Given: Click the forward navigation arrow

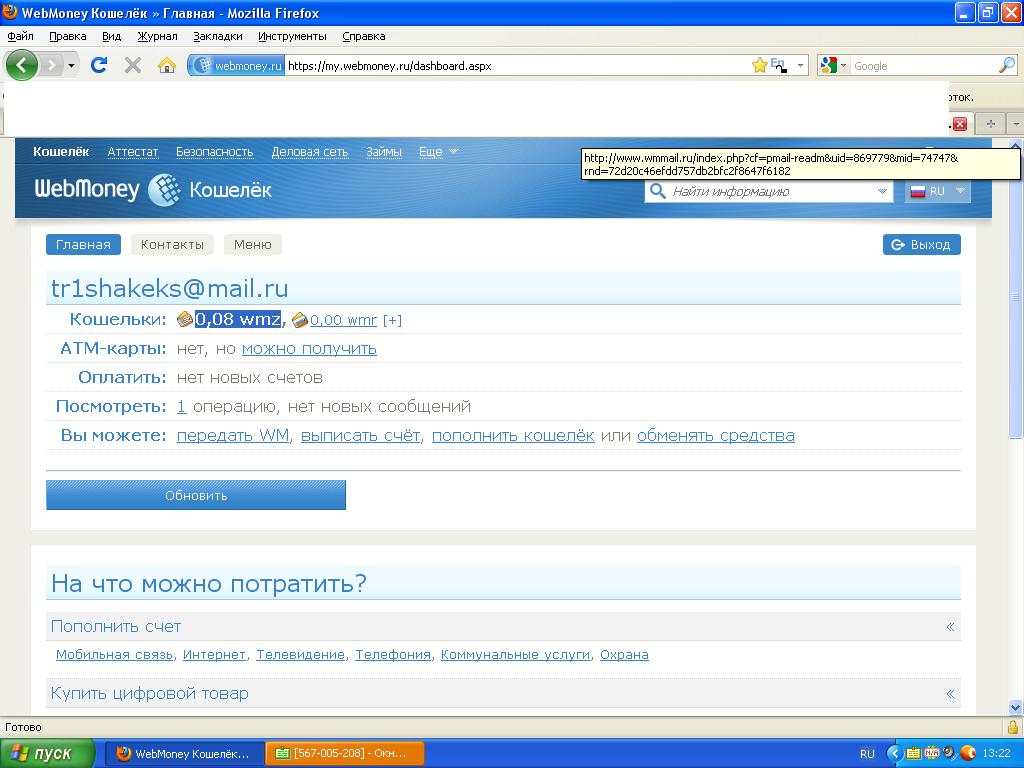Looking at the screenshot, I should click(52, 65).
